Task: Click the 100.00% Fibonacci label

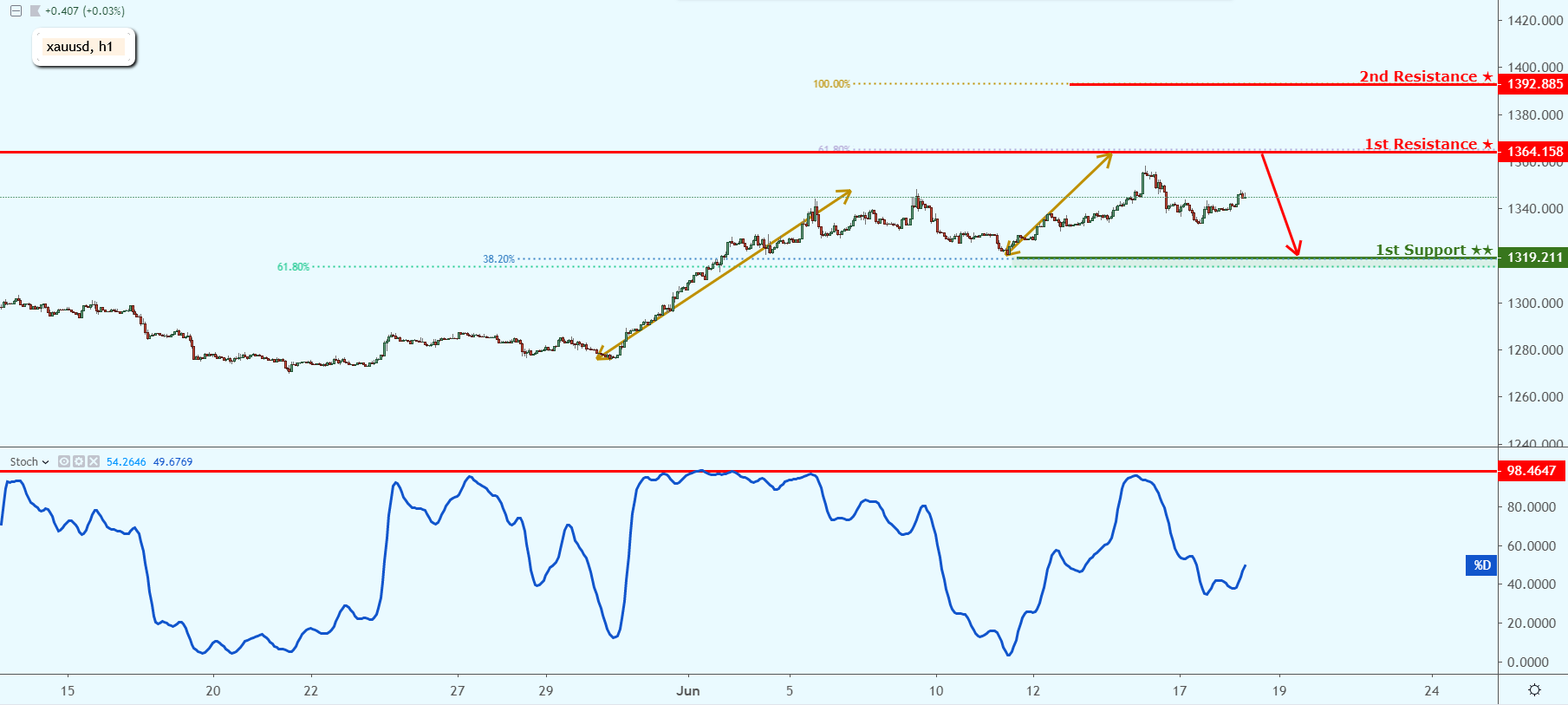Action: pos(831,84)
